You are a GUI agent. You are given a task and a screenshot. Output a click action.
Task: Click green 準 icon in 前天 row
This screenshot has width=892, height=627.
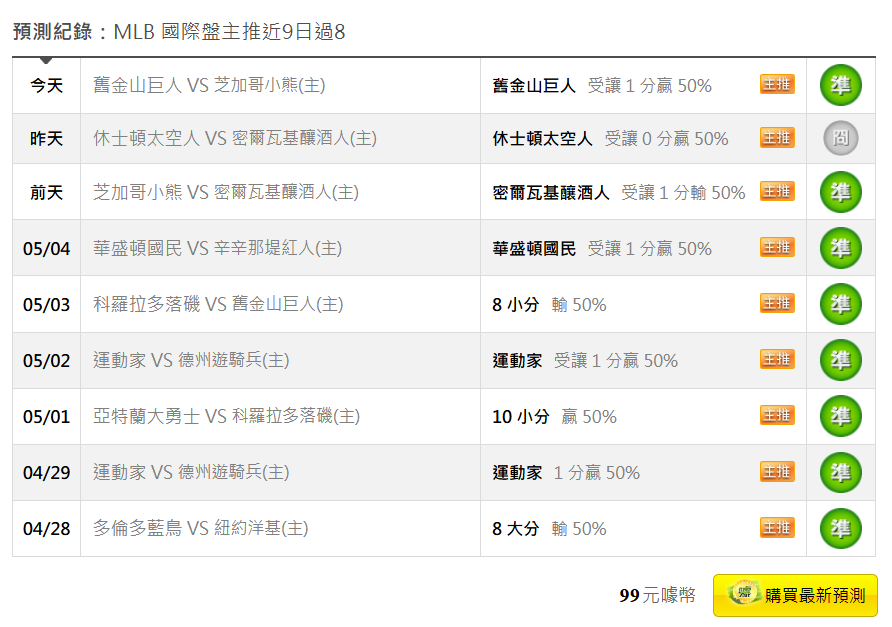pyautogui.click(x=841, y=192)
